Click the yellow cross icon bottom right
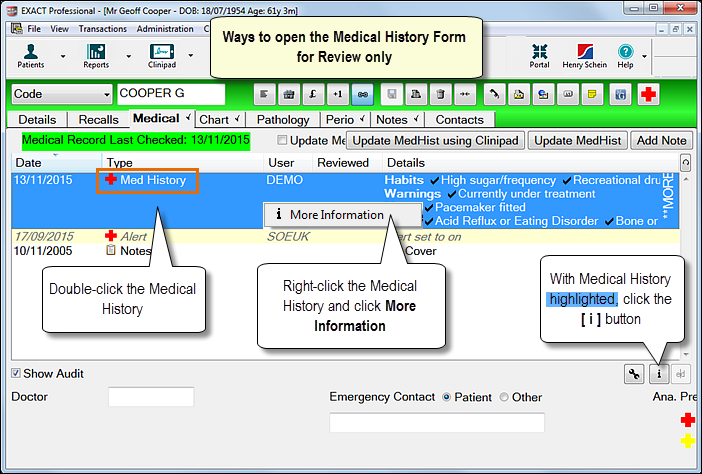This screenshot has height=474, width=702. pos(687,441)
